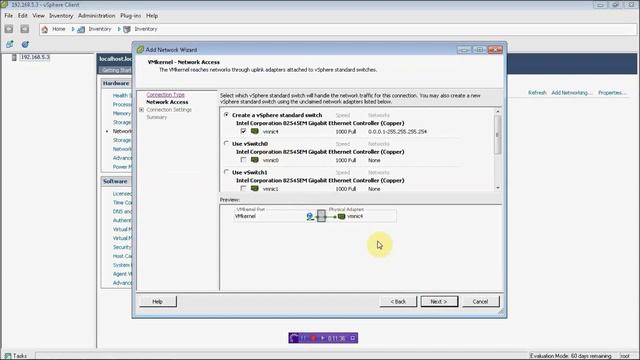
Task: Click Network Access wizard step label
Action: click(167, 102)
